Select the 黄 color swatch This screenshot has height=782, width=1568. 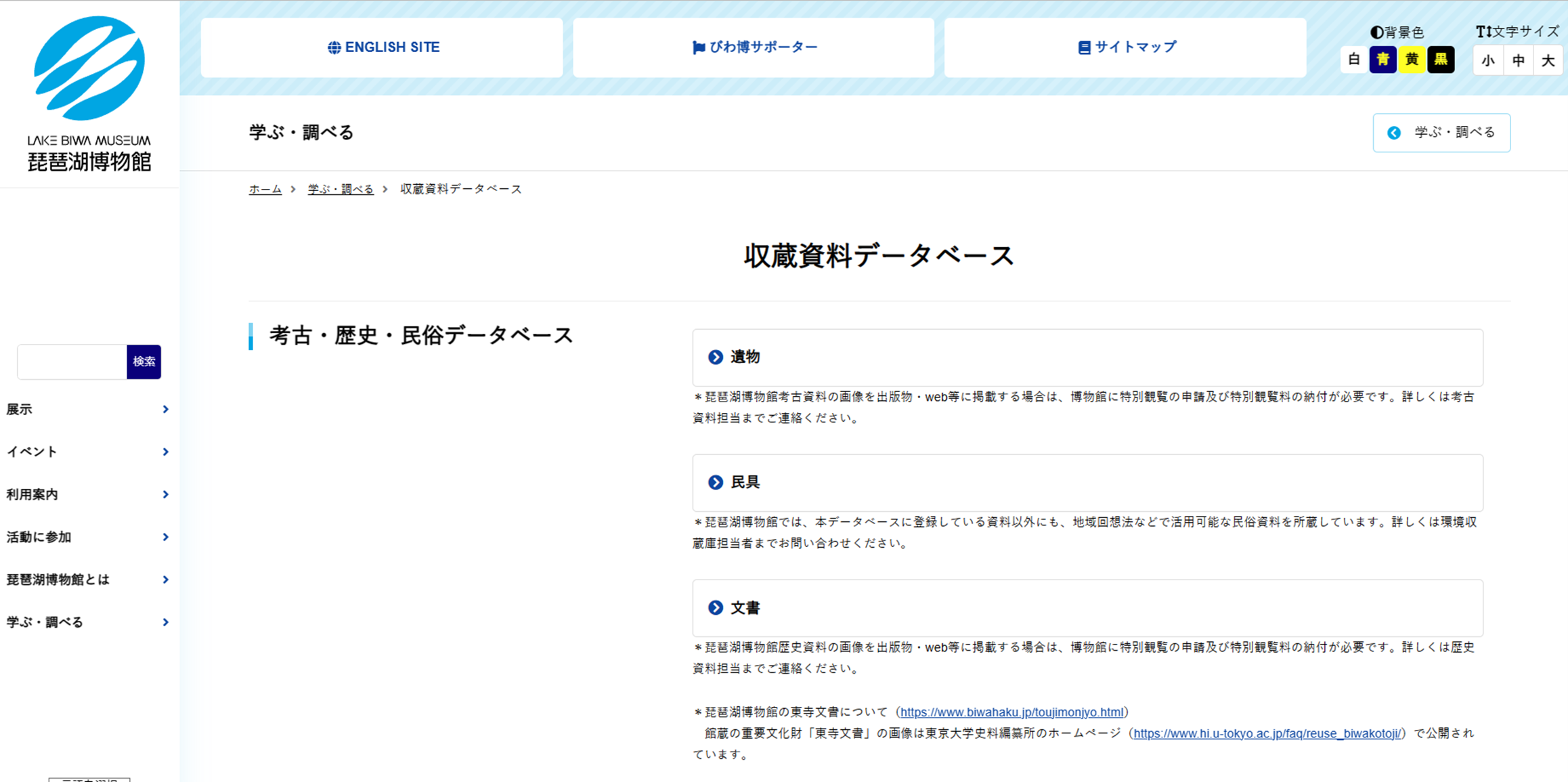tap(1412, 60)
